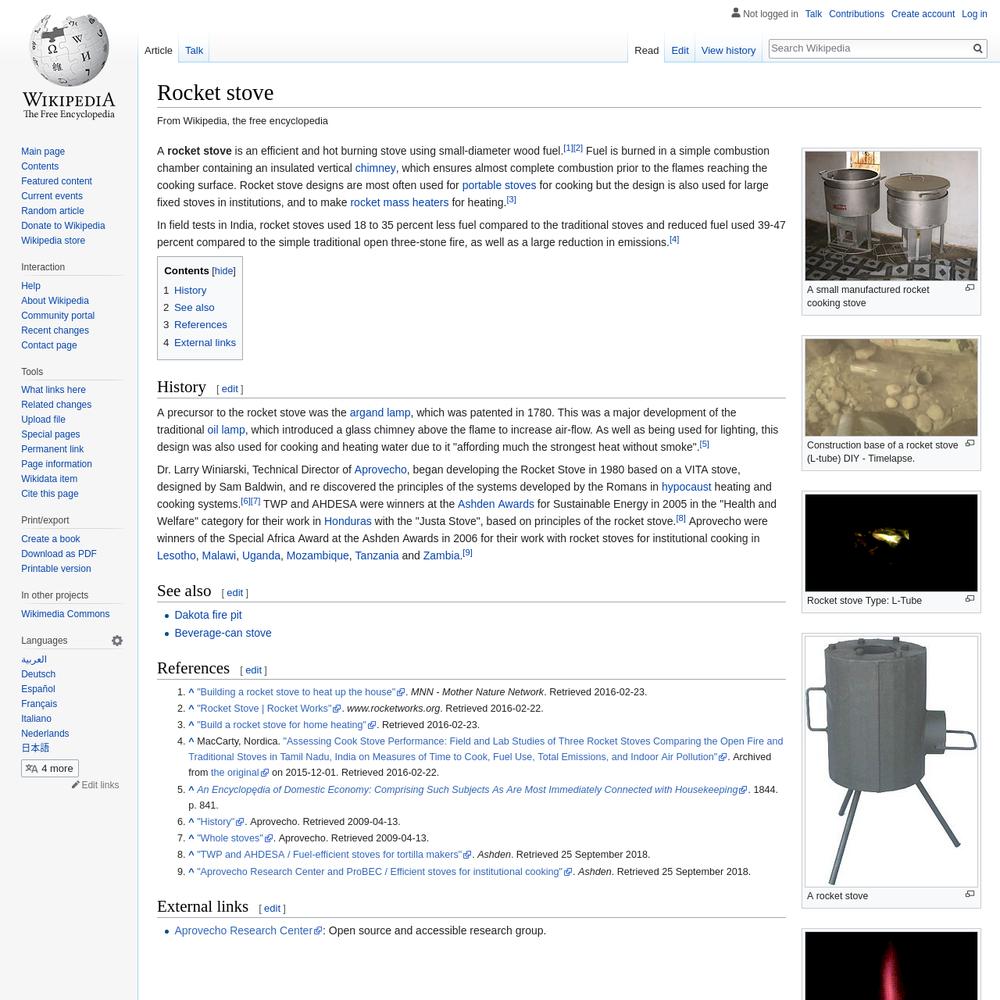Click Donate to Wikipedia
The image size is (1000, 1000).
63,225
